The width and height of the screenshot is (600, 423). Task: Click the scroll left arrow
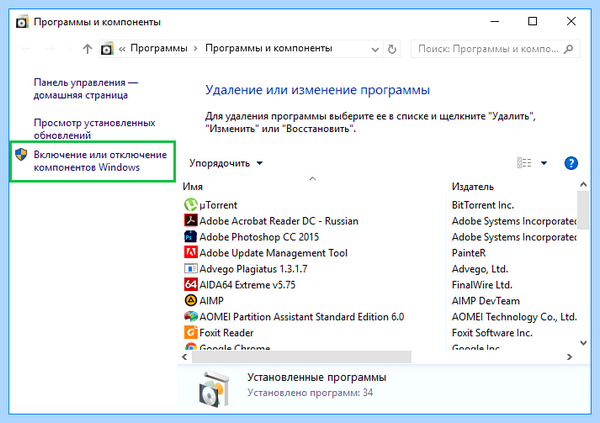(185, 357)
